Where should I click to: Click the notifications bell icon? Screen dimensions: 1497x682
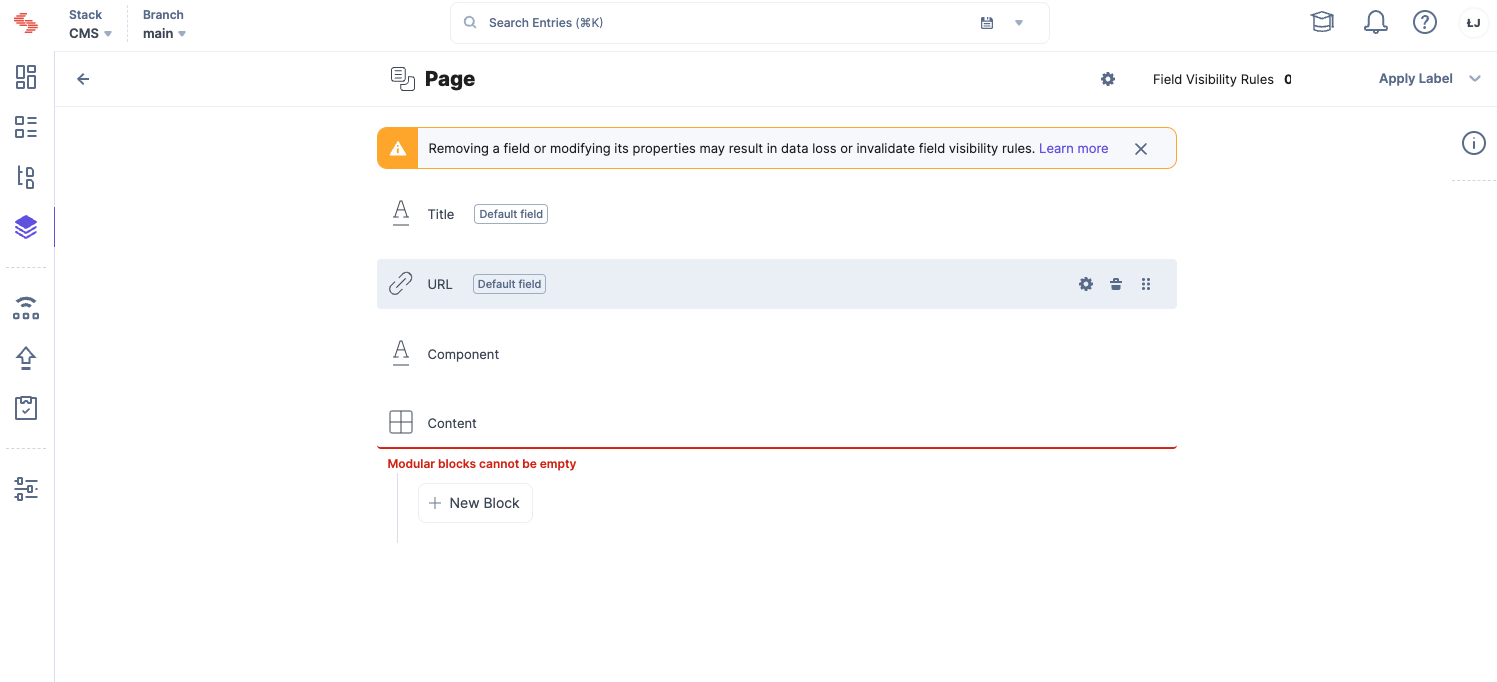click(x=1375, y=22)
